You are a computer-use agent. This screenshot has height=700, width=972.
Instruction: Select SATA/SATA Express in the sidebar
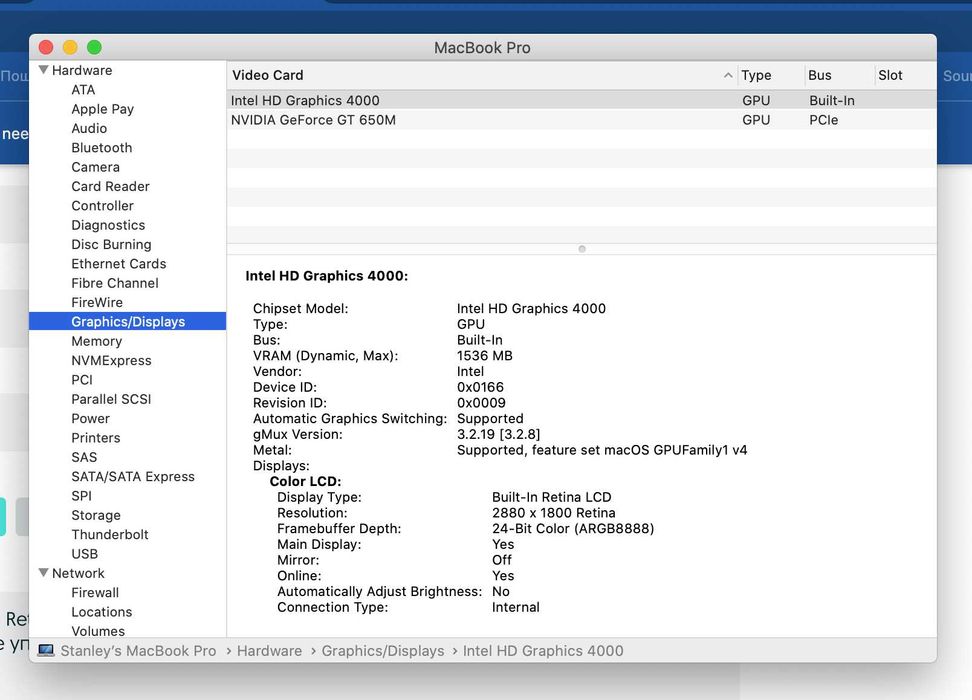pyautogui.click(x=133, y=476)
